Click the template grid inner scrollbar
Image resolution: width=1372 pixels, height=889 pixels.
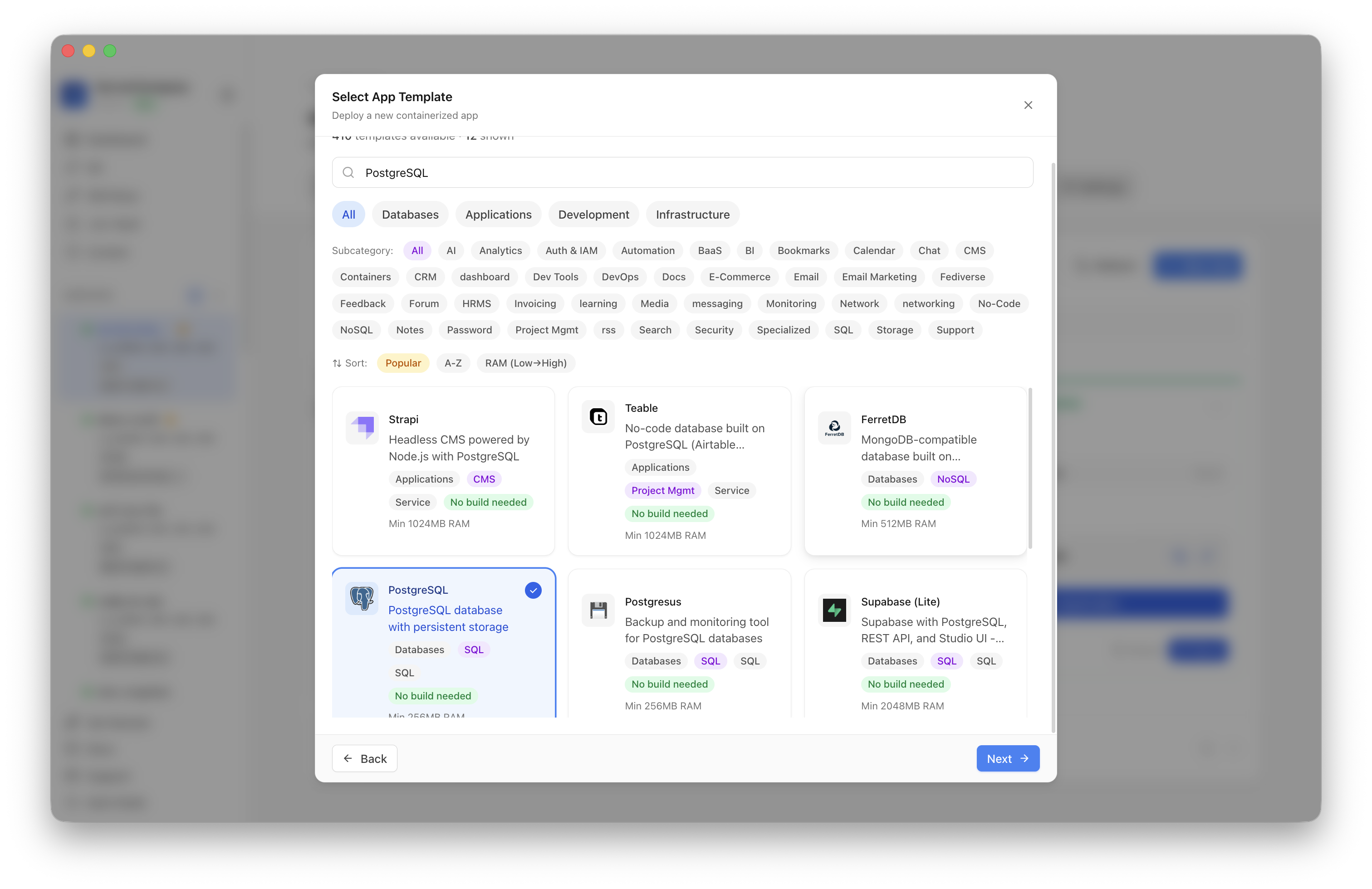click(x=1029, y=468)
